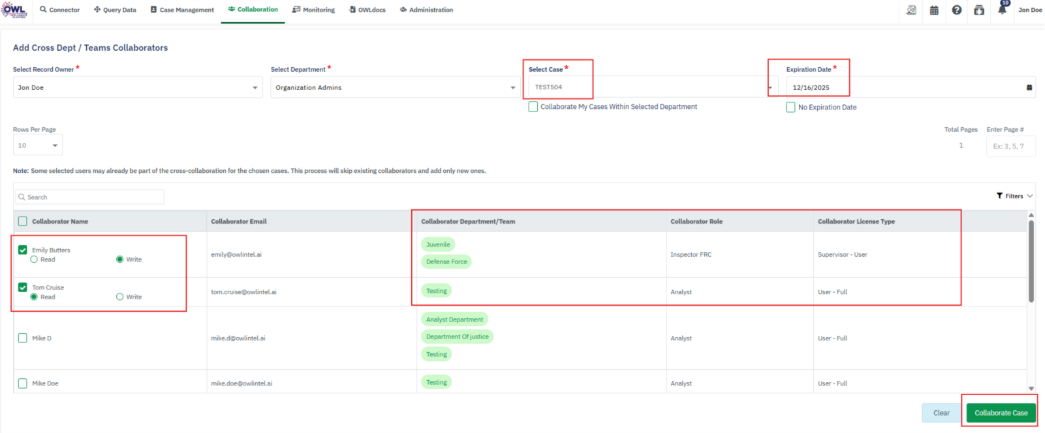Enable the No Expiration Date checkbox
Image resolution: width=1045 pixels, height=433 pixels.
790,107
